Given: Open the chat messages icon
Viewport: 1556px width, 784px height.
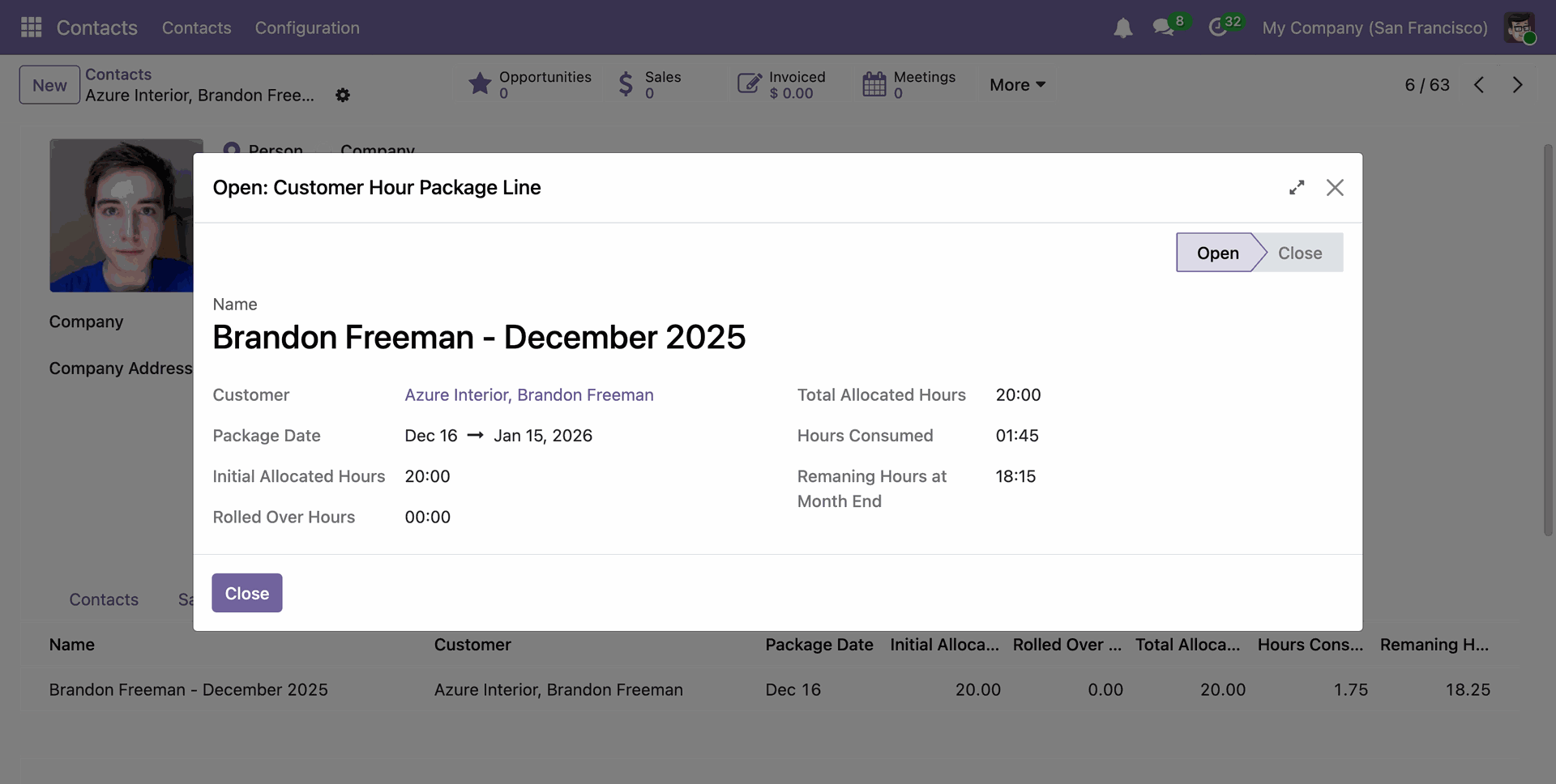Looking at the screenshot, I should pos(1164,28).
